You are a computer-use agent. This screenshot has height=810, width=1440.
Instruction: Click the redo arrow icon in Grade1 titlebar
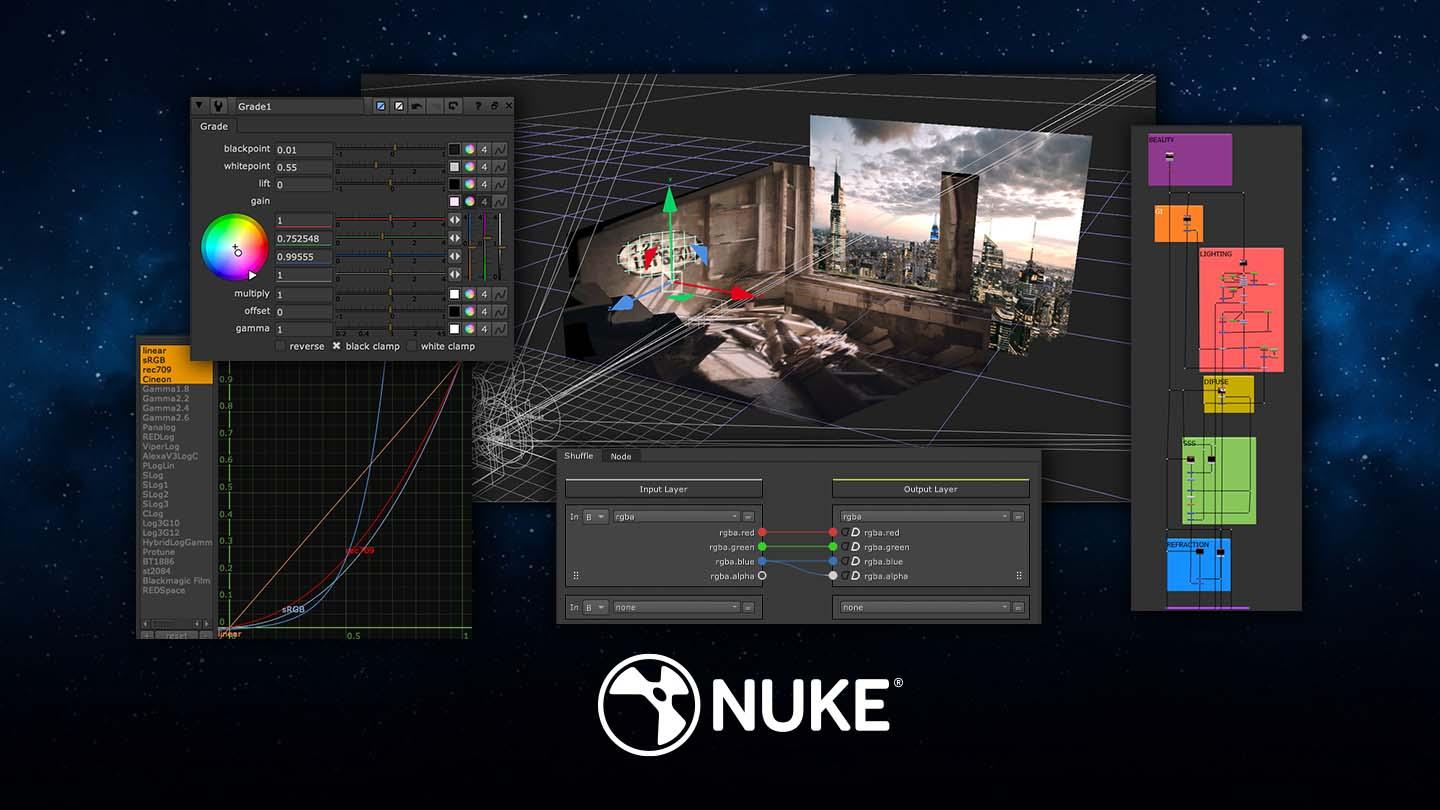[x=453, y=106]
